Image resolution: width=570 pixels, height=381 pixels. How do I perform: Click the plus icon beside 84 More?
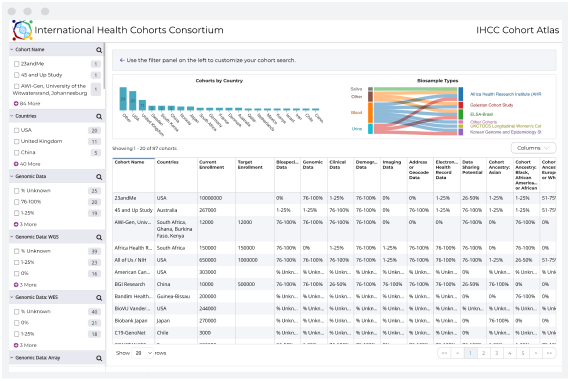16,104
